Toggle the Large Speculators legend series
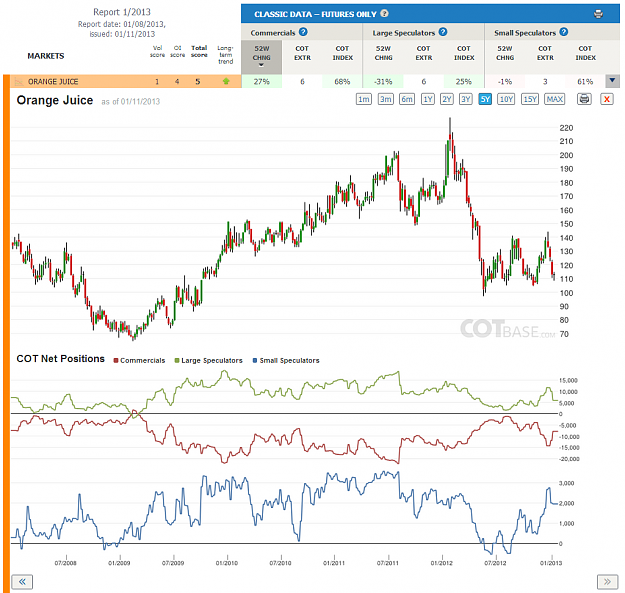Viewport: 625px width, 593px height. point(208,360)
